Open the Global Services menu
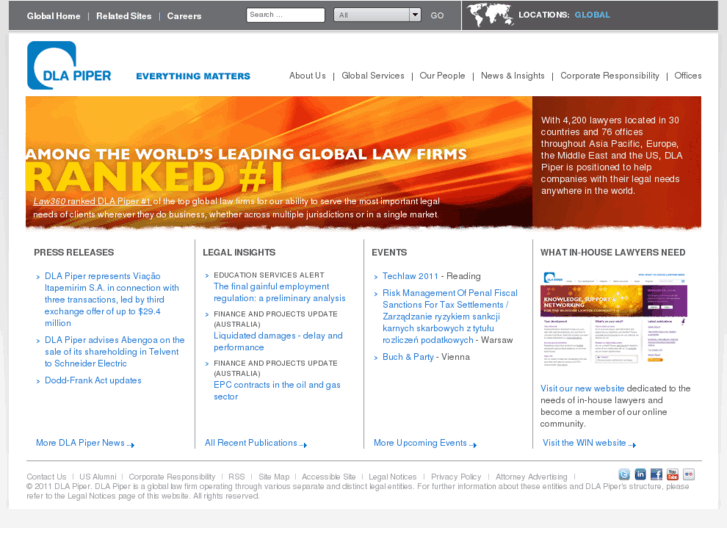The height and width of the screenshot is (545, 727). point(373,76)
